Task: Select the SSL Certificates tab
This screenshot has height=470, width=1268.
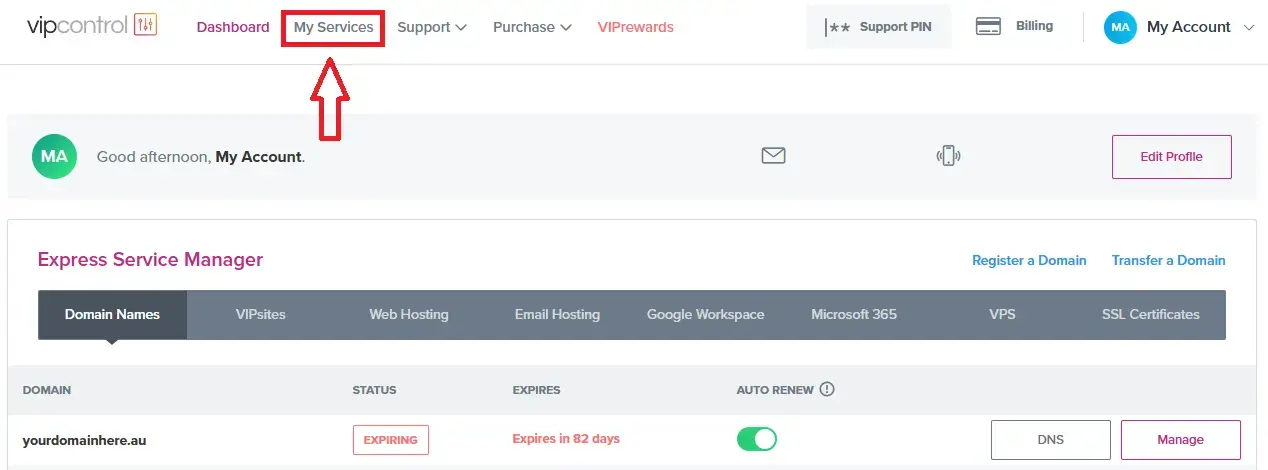Action: click(1150, 314)
